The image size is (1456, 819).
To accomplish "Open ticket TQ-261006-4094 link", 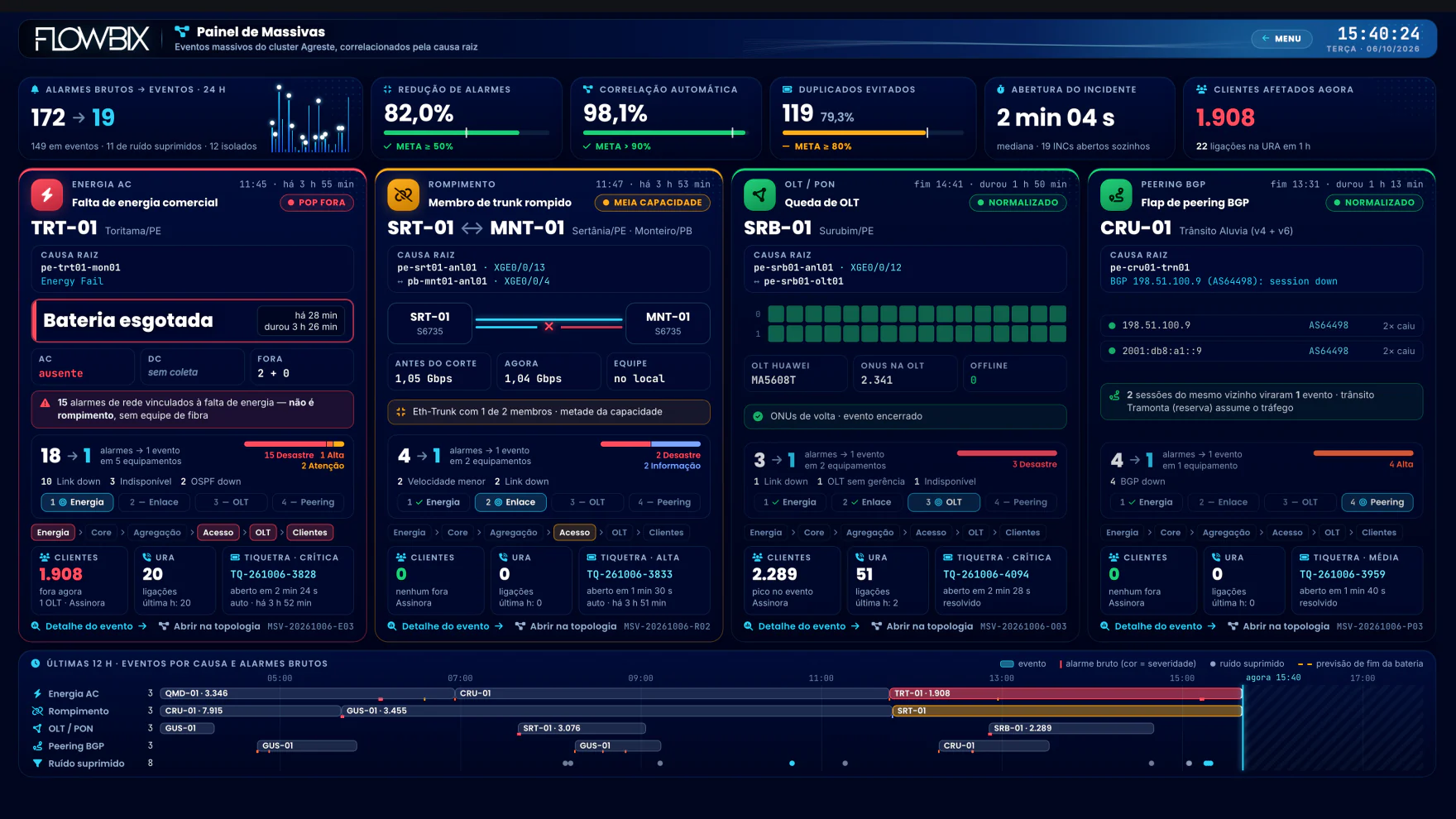I will (x=986, y=574).
